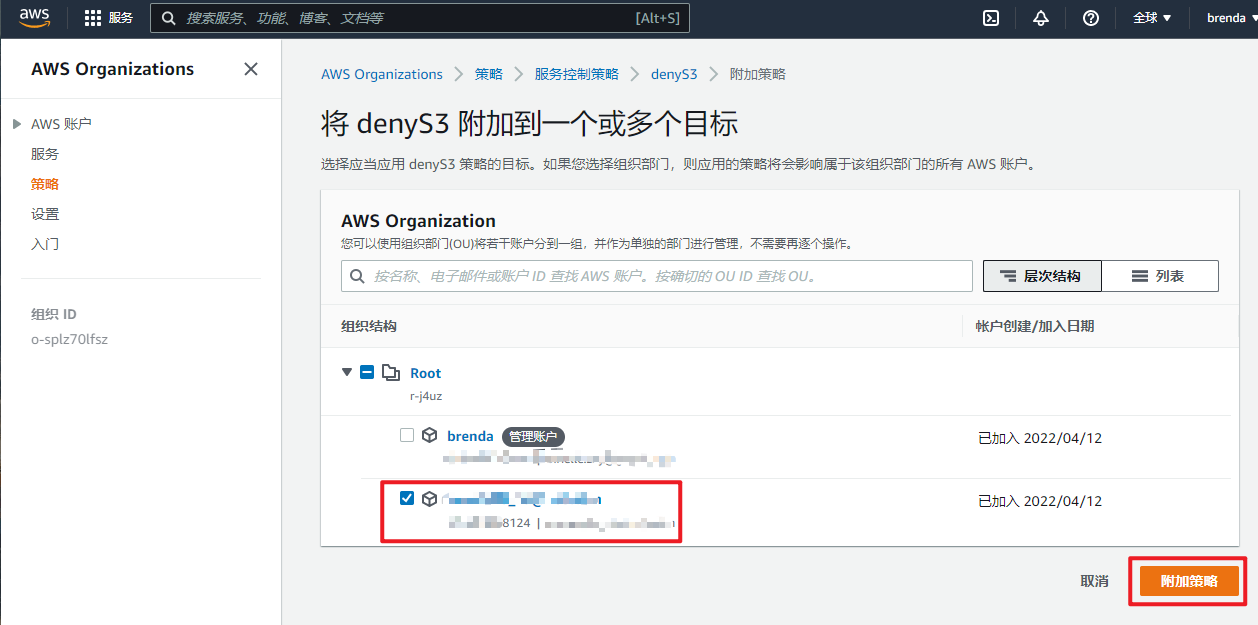This screenshot has height=625, width=1258.
Task: Open the 服务 services grid menu
Action: pos(109,18)
